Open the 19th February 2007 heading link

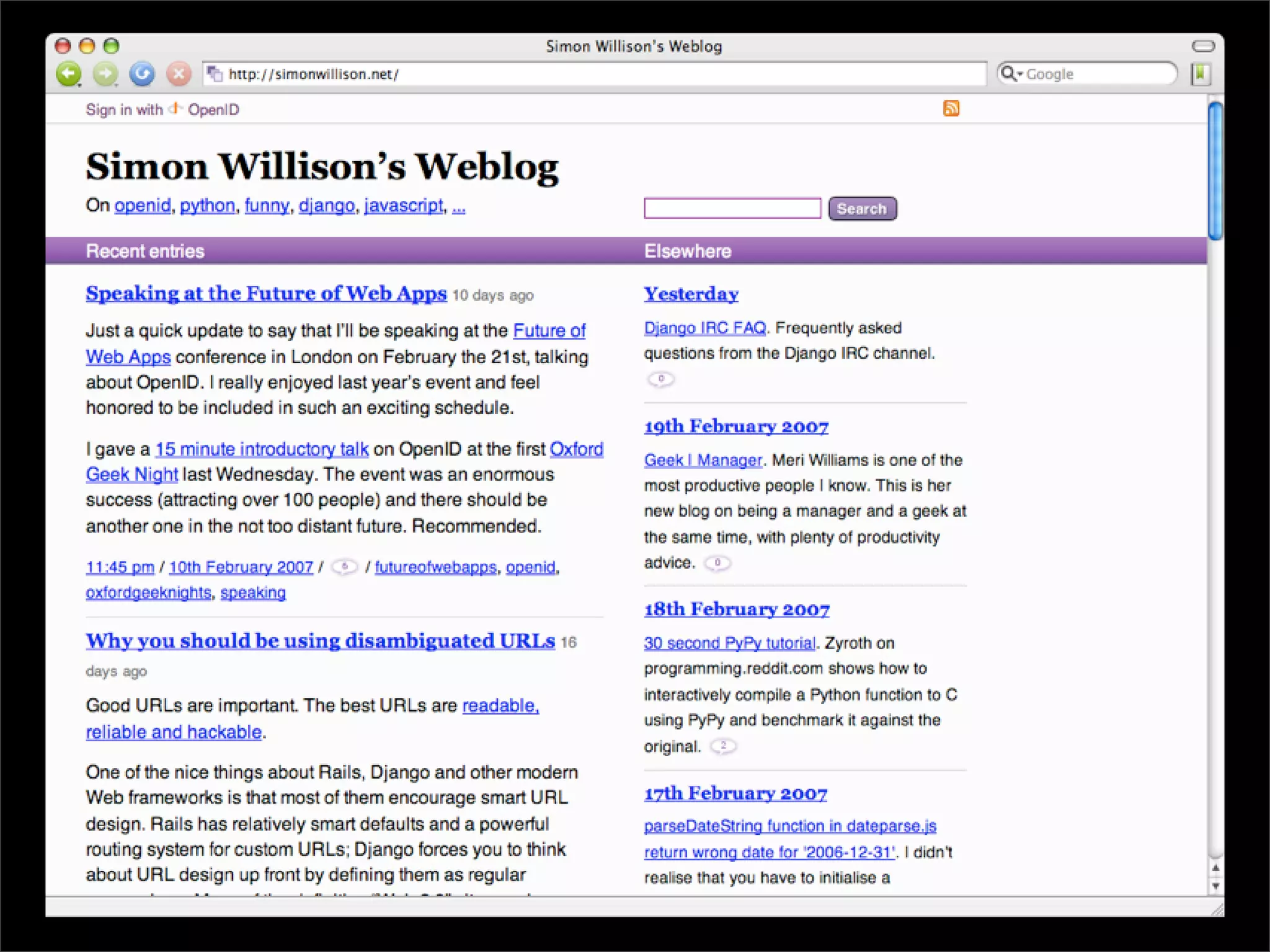[x=736, y=426]
